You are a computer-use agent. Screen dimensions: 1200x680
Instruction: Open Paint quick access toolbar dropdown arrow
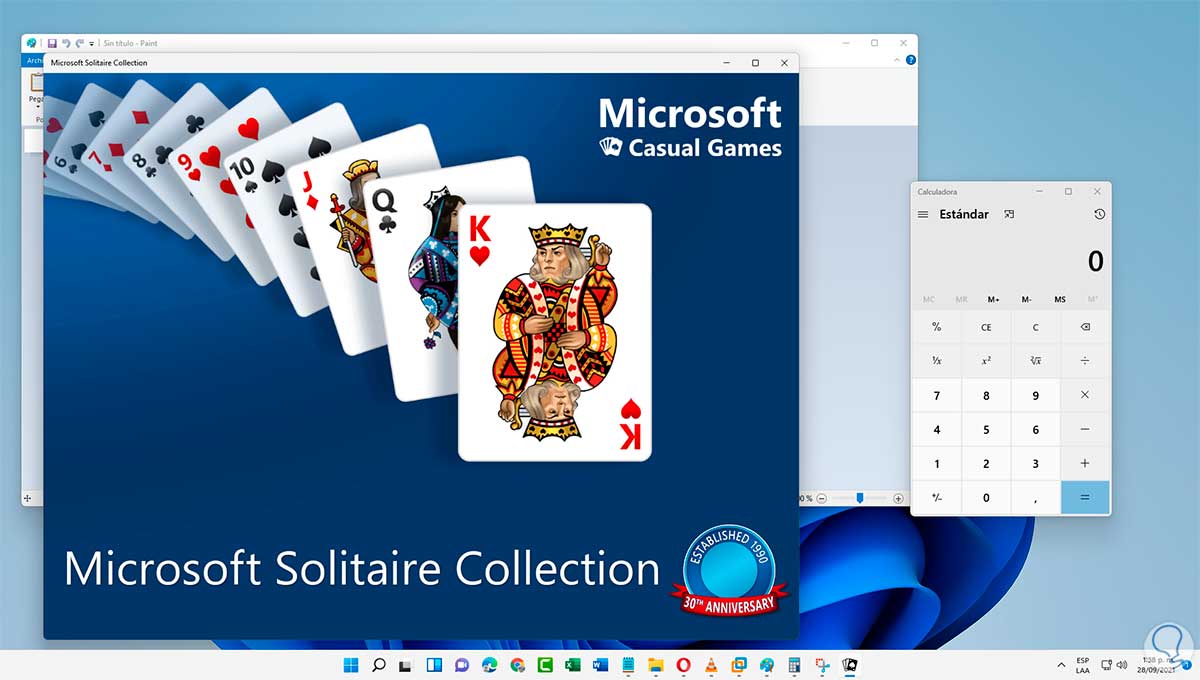(91, 44)
